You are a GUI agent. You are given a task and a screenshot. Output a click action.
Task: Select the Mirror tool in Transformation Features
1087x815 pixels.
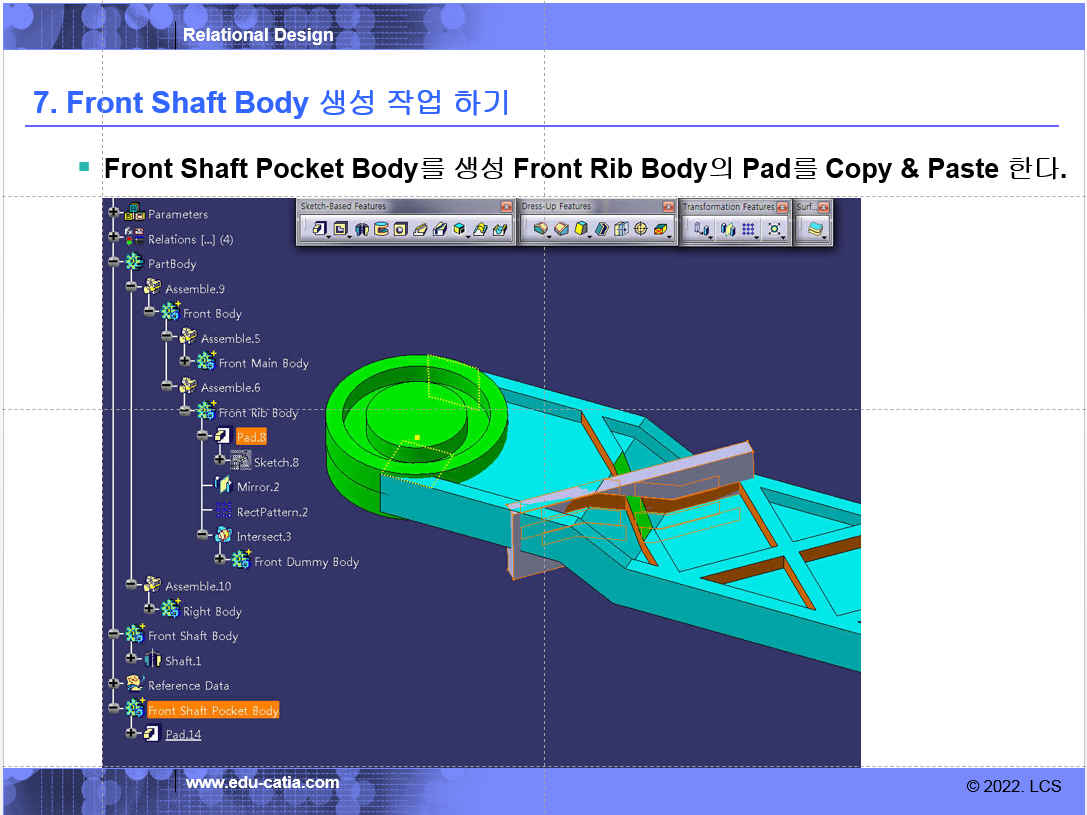coord(728,230)
